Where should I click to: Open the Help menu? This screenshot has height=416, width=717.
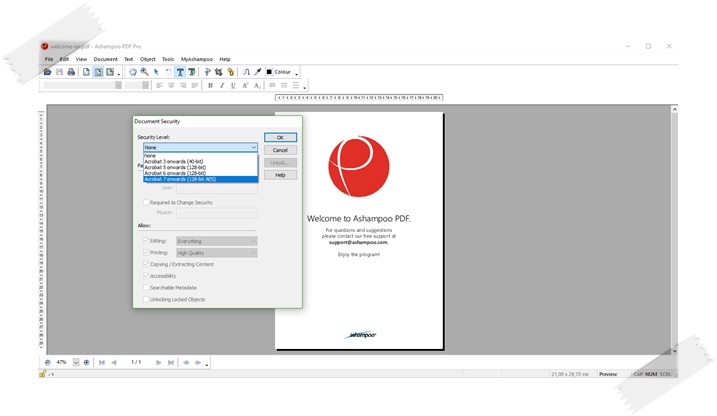[225, 59]
